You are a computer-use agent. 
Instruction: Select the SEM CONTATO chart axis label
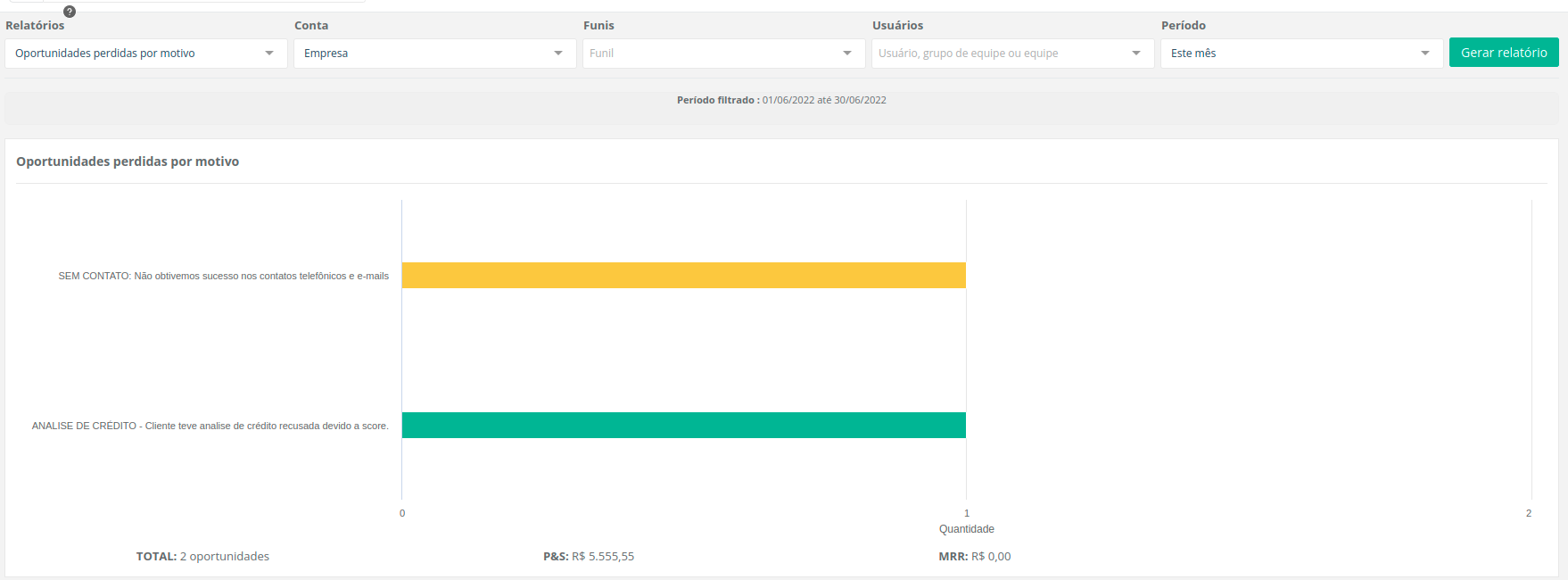(223, 277)
